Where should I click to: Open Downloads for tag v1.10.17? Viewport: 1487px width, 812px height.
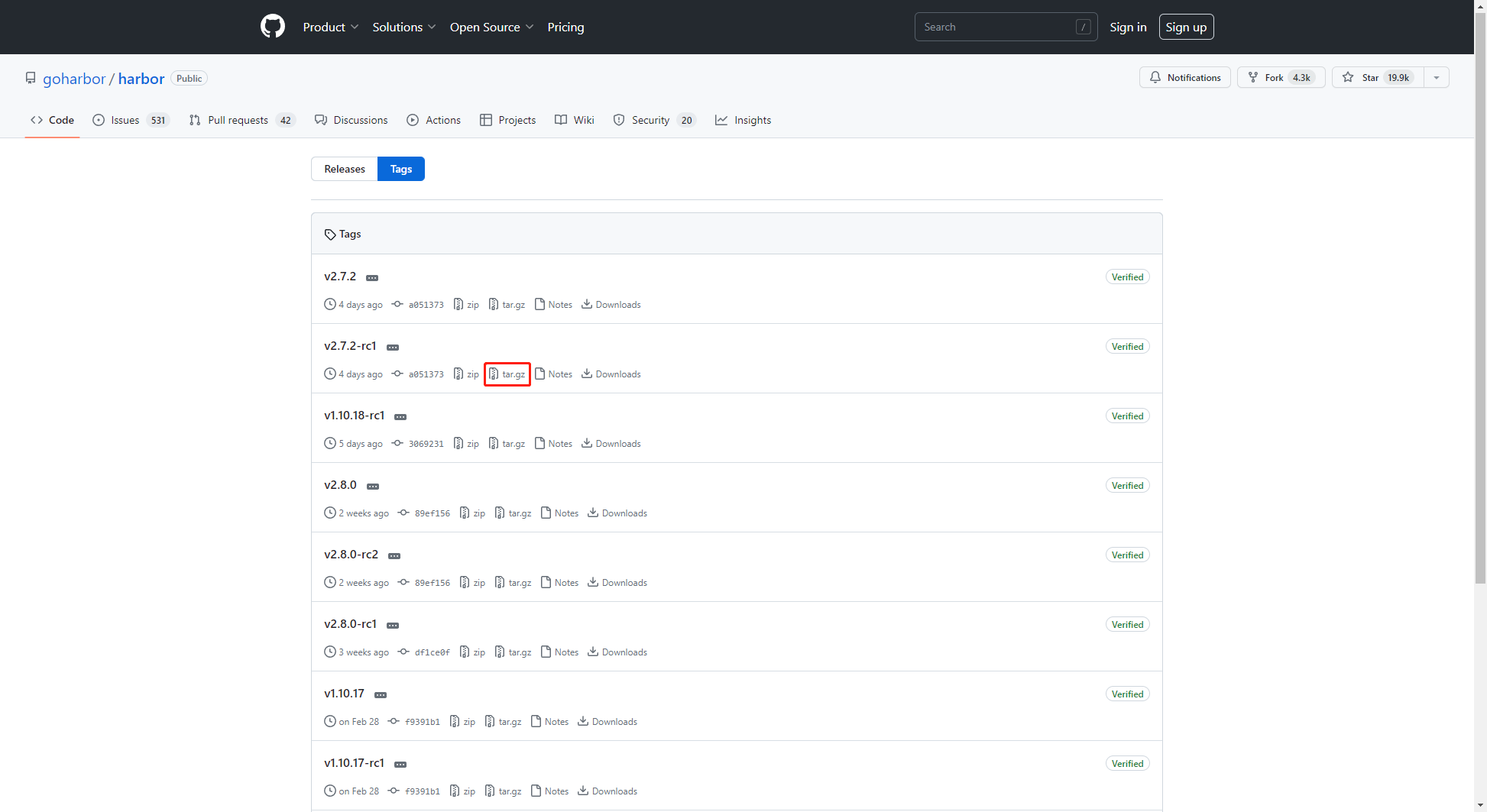pos(607,722)
